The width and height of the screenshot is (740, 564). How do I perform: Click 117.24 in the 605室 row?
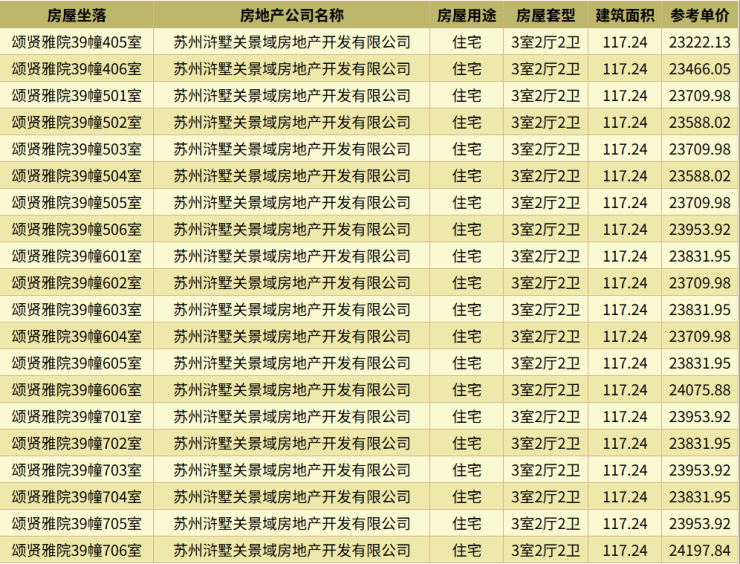tap(625, 363)
